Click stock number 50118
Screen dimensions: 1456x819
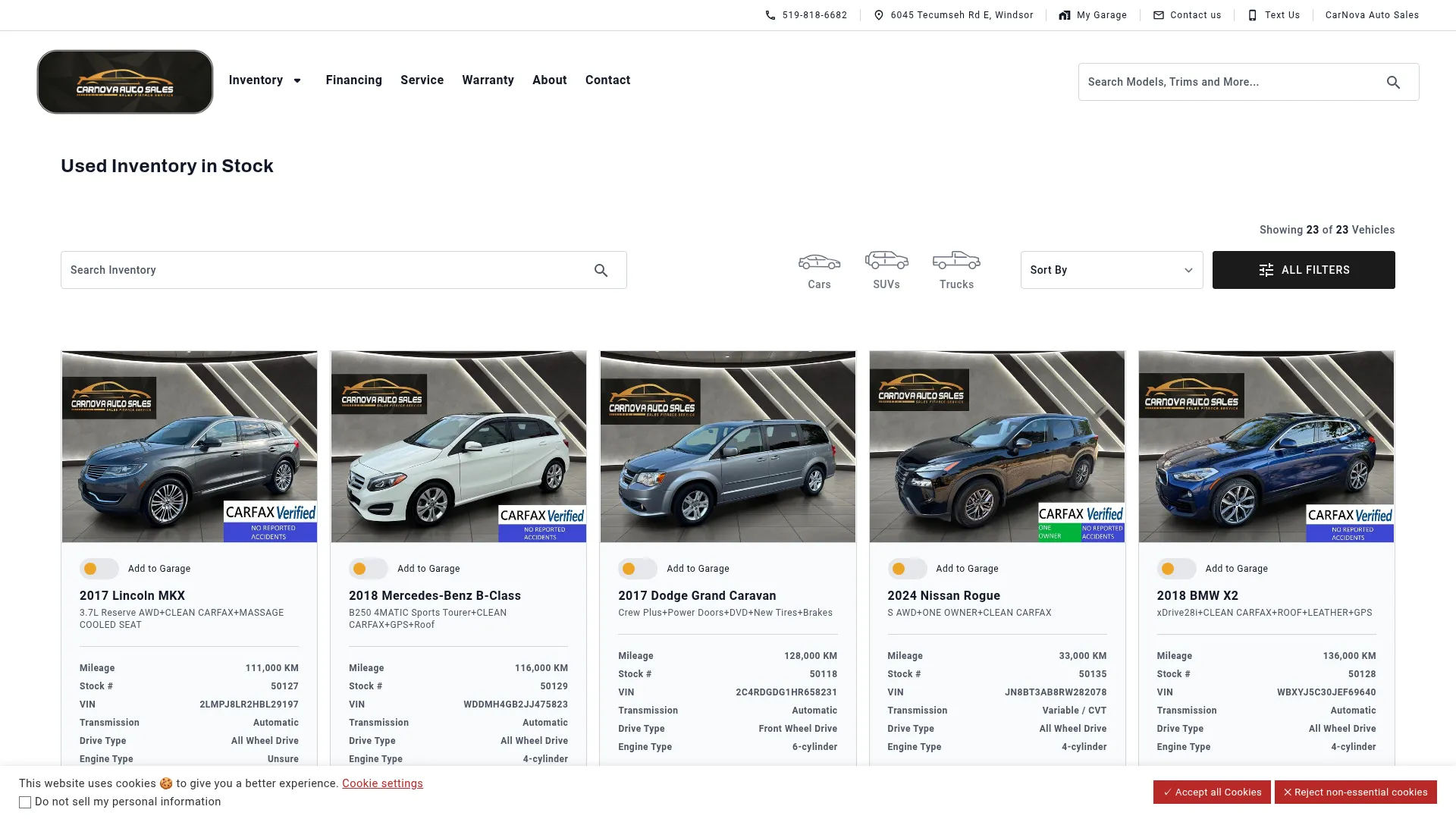click(824, 674)
